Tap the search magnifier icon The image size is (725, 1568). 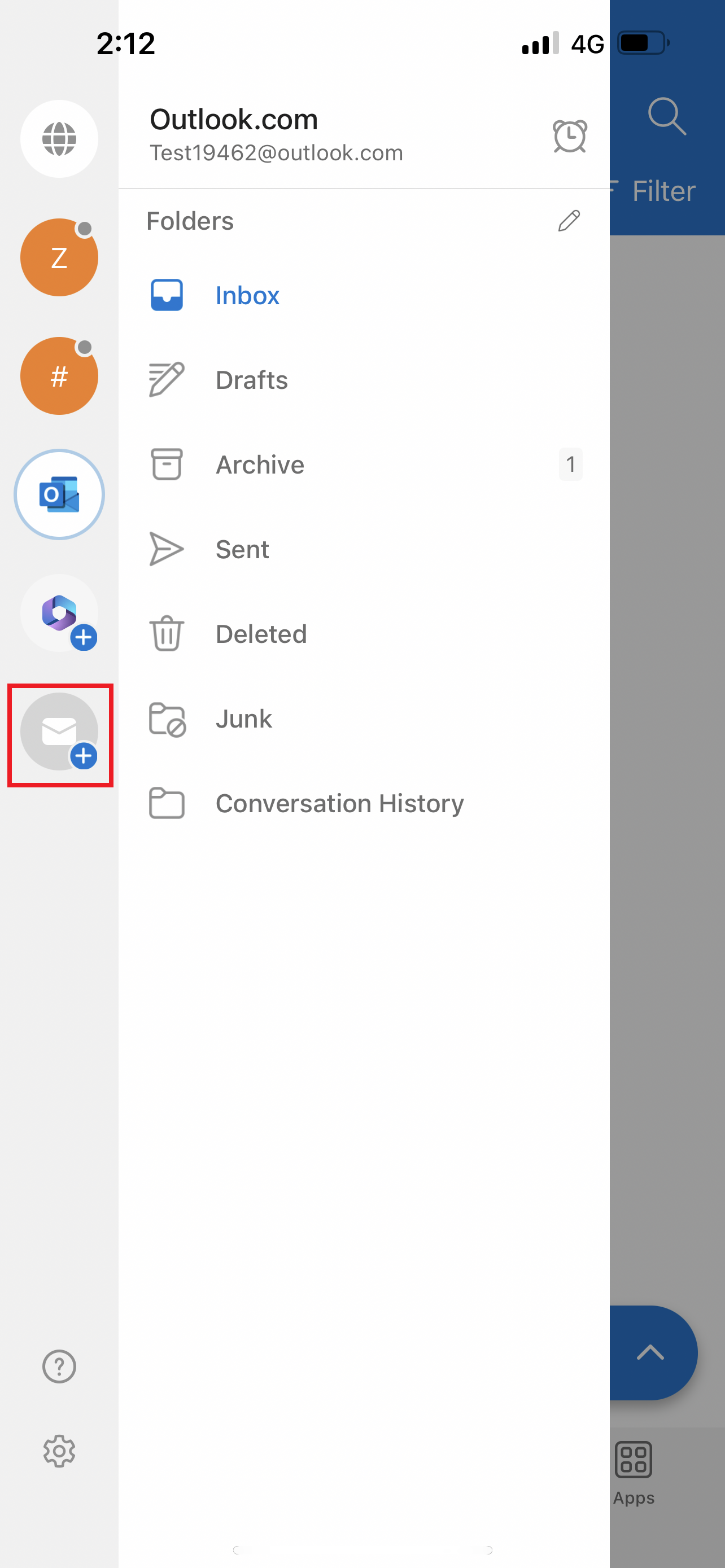click(x=667, y=116)
